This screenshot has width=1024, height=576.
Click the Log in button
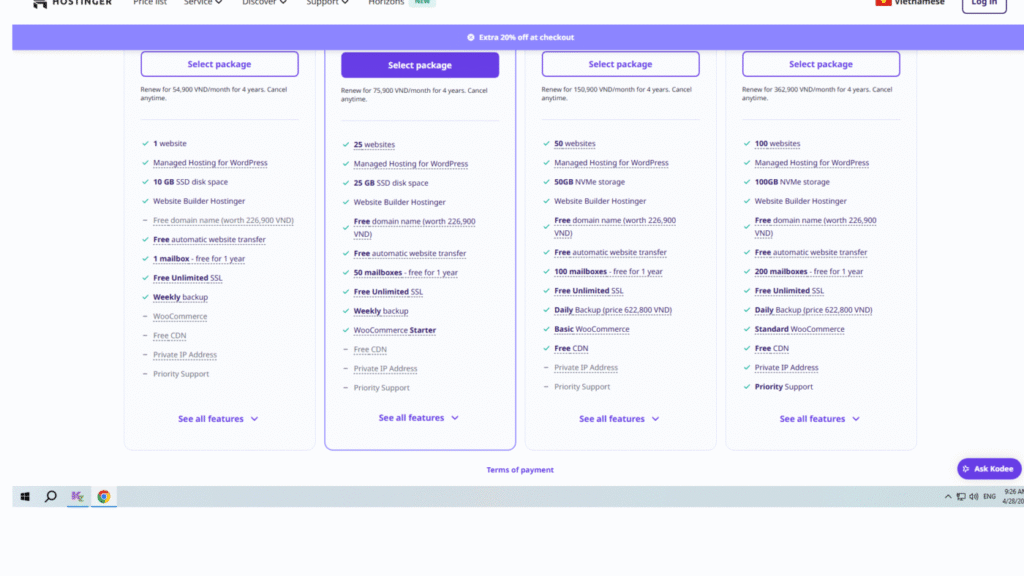984,4
